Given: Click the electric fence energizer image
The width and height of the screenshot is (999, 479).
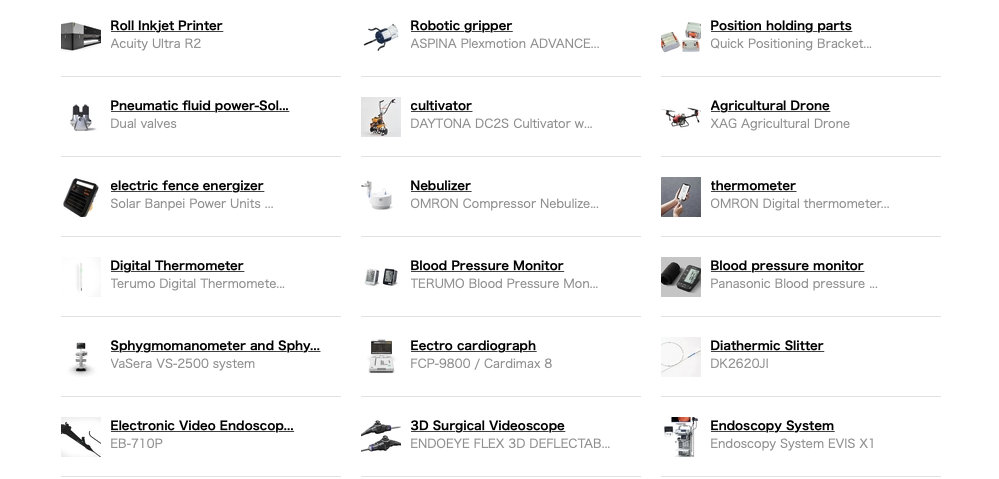Looking at the screenshot, I should (x=81, y=197).
